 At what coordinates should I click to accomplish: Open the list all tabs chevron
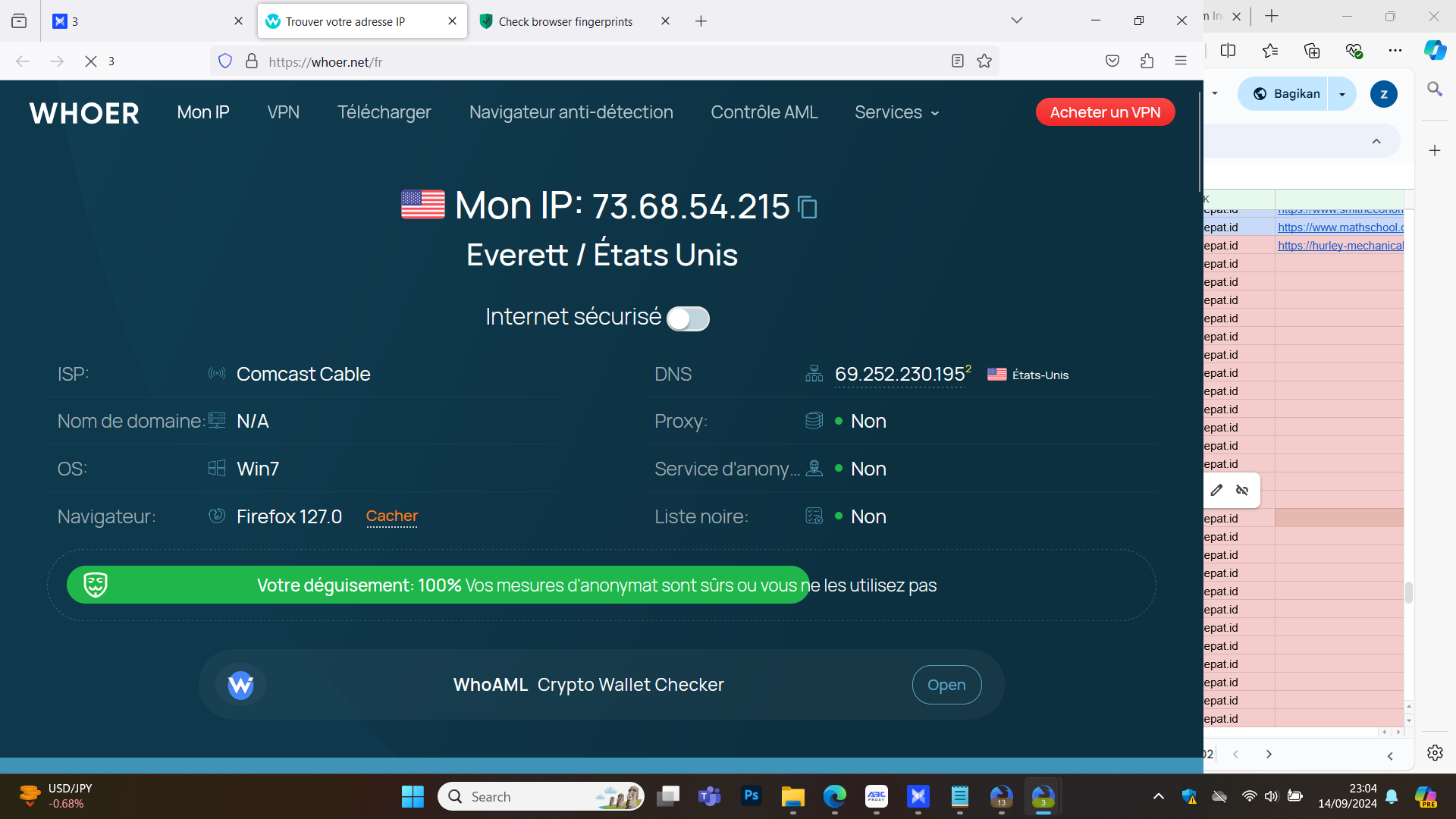pyautogui.click(x=1017, y=20)
